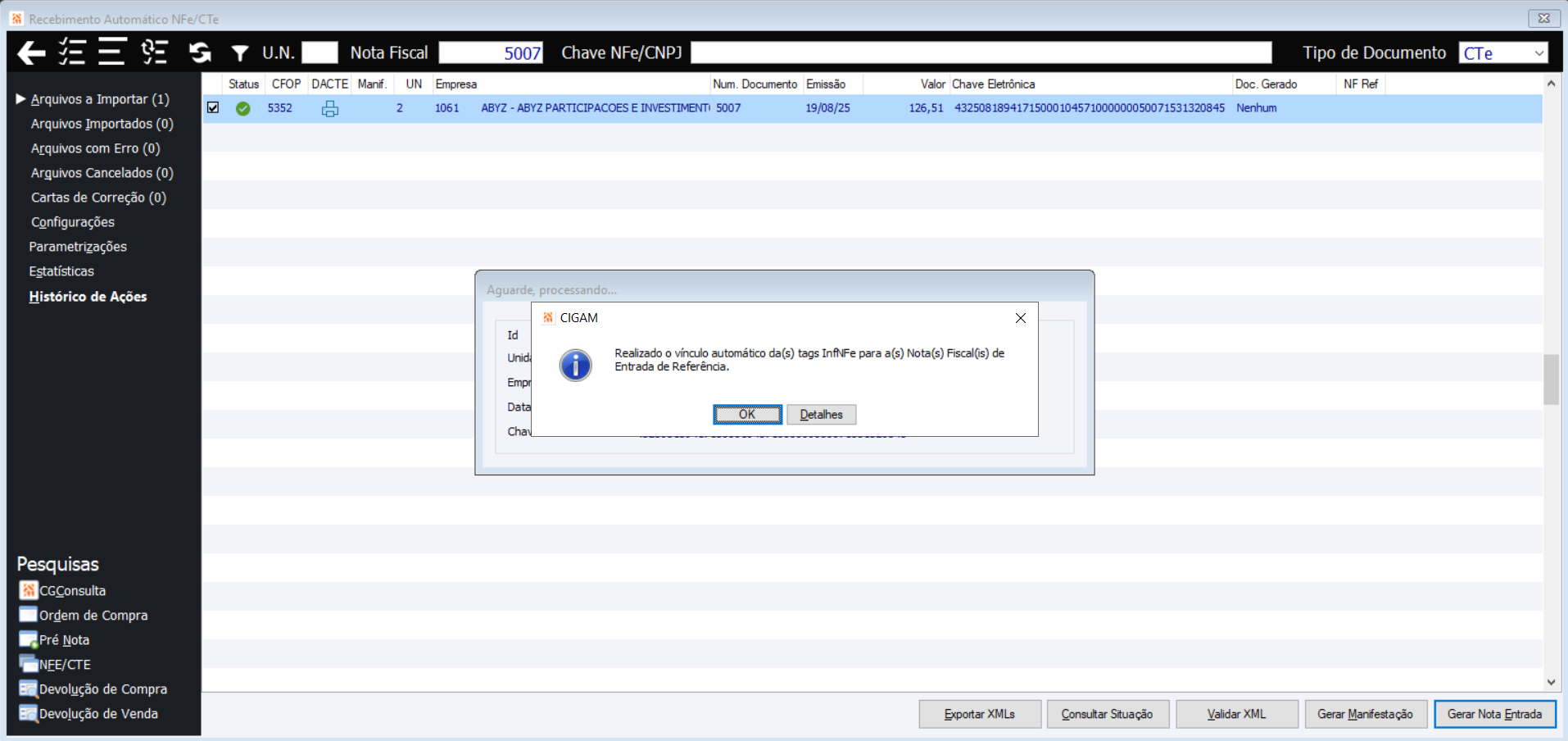The width and height of the screenshot is (1568, 741).
Task: Click the Chave Eletrônica column header
Action: click(1090, 84)
